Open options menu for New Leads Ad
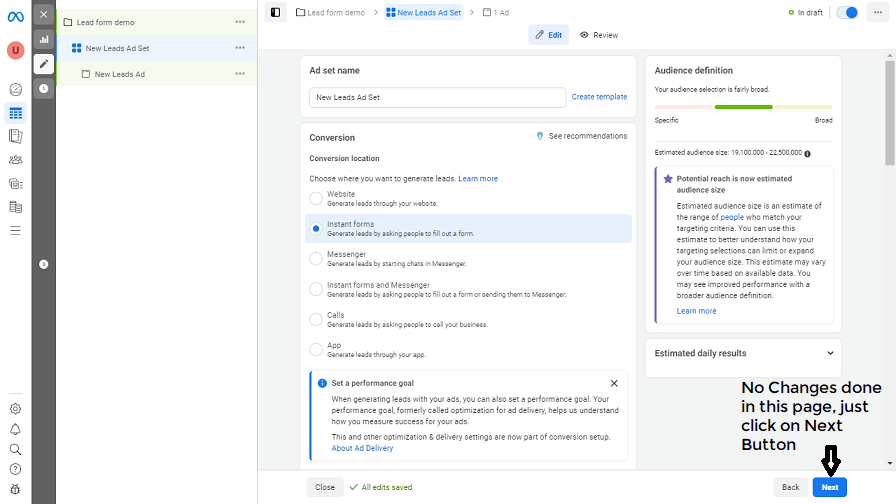The width and height of the screenshot is (896, 504). tap(240, 74)
